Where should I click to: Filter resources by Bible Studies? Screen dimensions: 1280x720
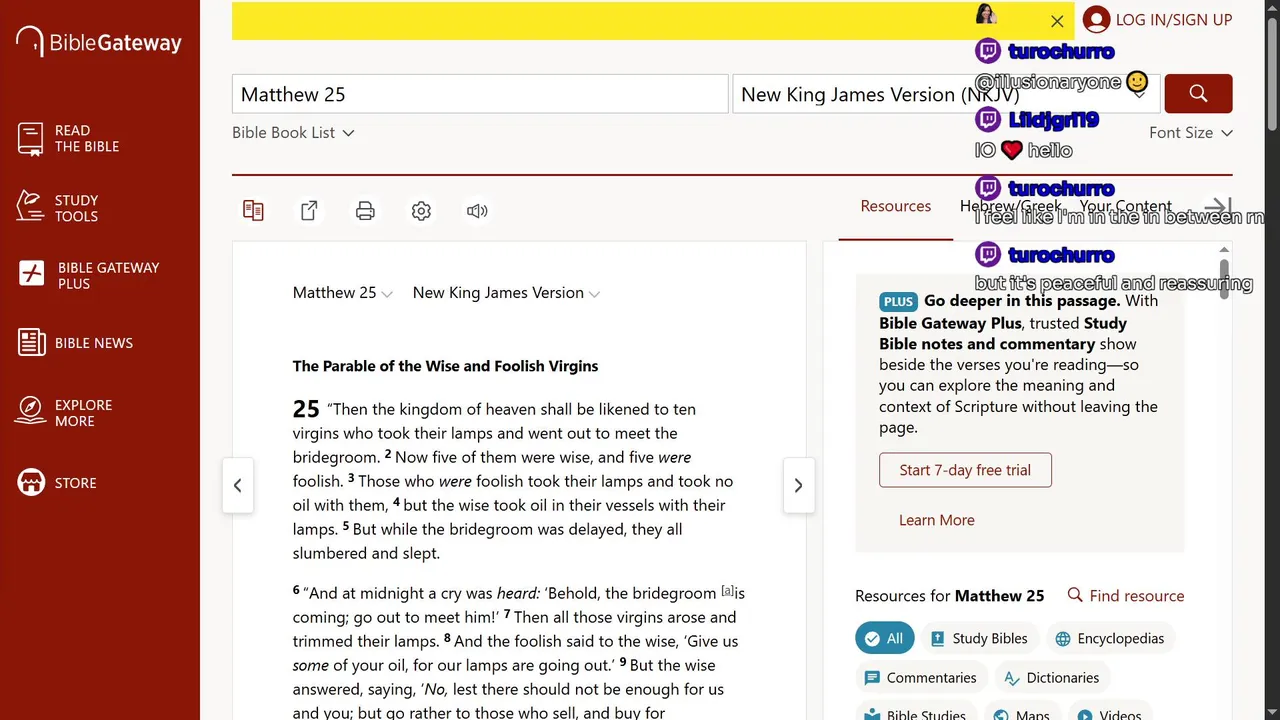point(915,713)
